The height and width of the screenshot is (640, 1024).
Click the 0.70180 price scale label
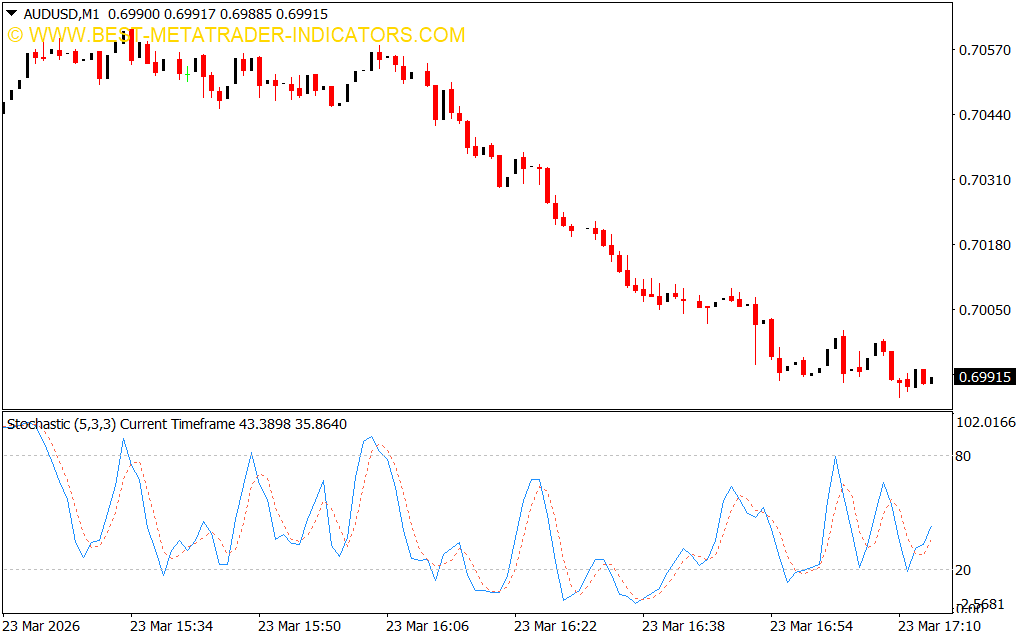(x=985, y=245)
